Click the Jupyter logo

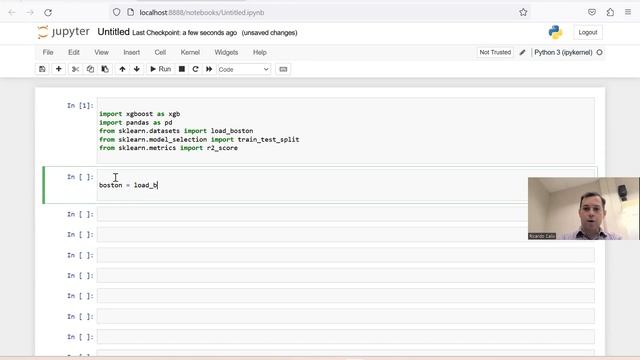63,32
